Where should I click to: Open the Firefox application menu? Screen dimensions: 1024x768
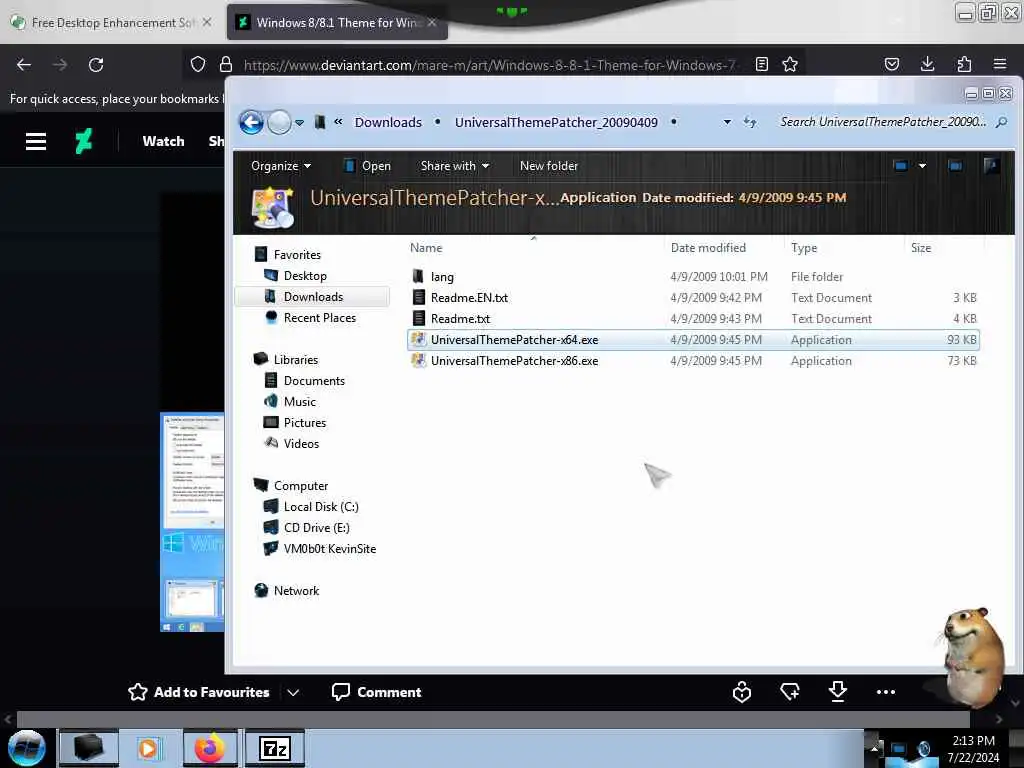1000,65
